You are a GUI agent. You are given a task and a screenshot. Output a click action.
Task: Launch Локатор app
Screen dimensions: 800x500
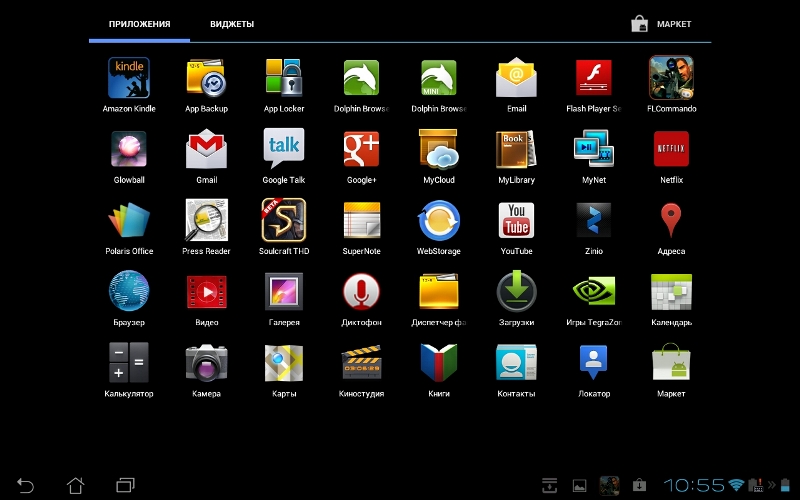pyautogui.click(x=594, y=362)
